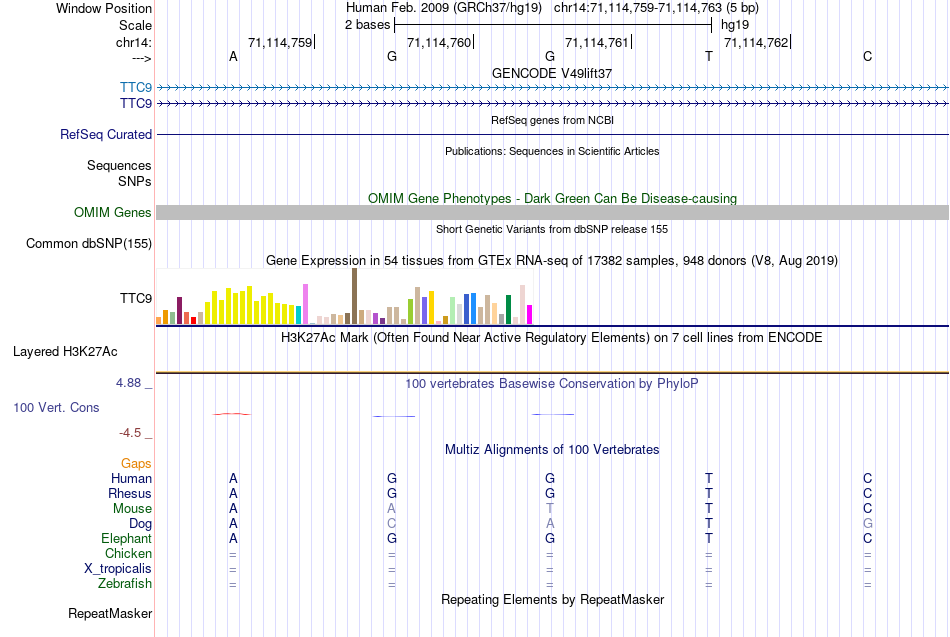950x637 pixels.
Task: Click base C in the reference sequence row
Action: (x=868, y=56)
